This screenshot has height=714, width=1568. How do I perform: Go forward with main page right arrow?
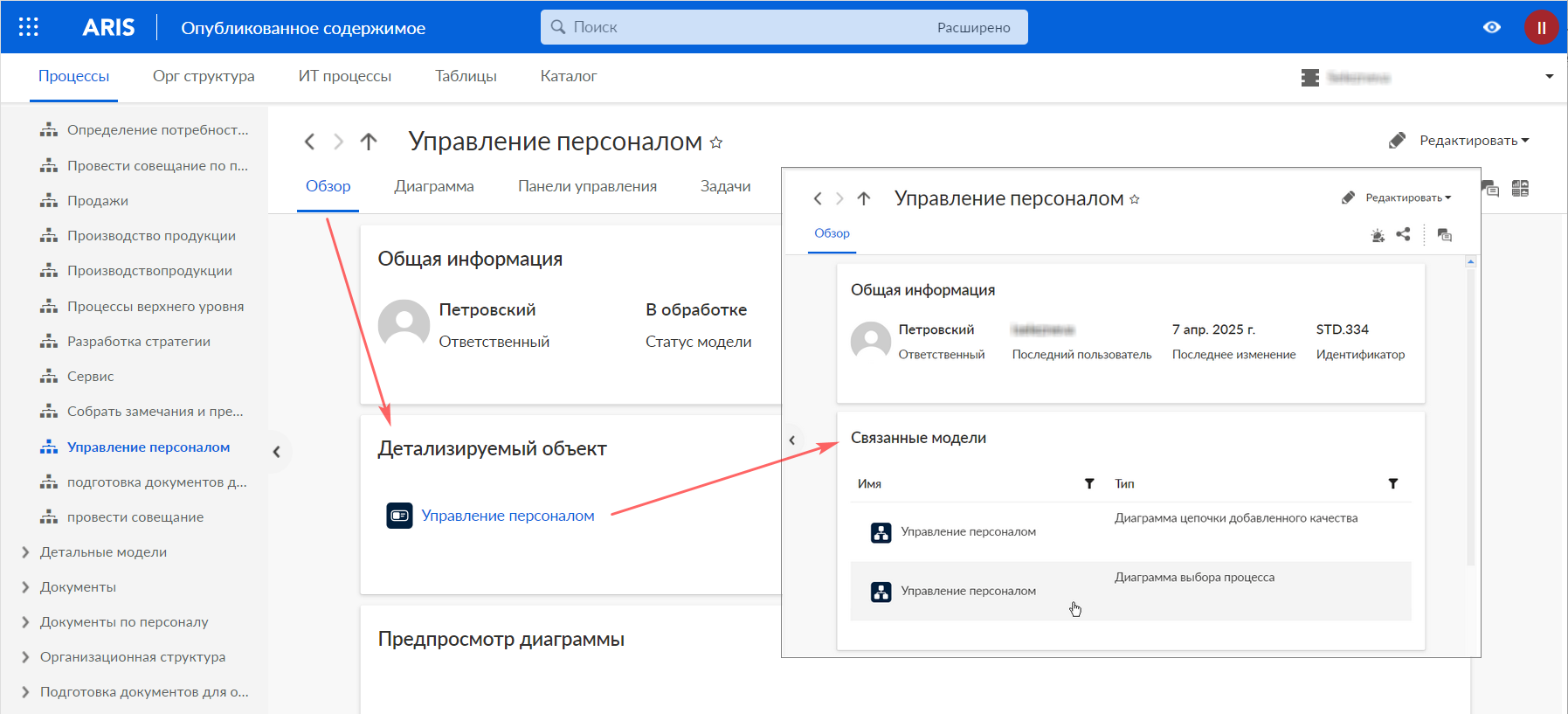[x=339, y=142]
